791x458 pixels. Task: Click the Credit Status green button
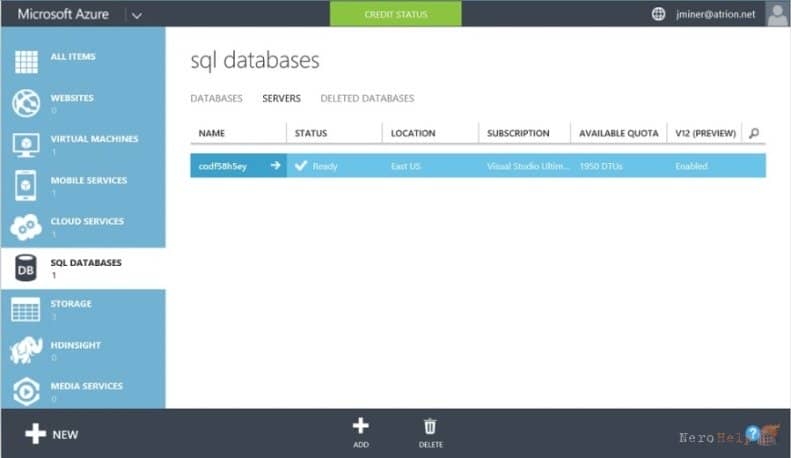pos(396,14)
